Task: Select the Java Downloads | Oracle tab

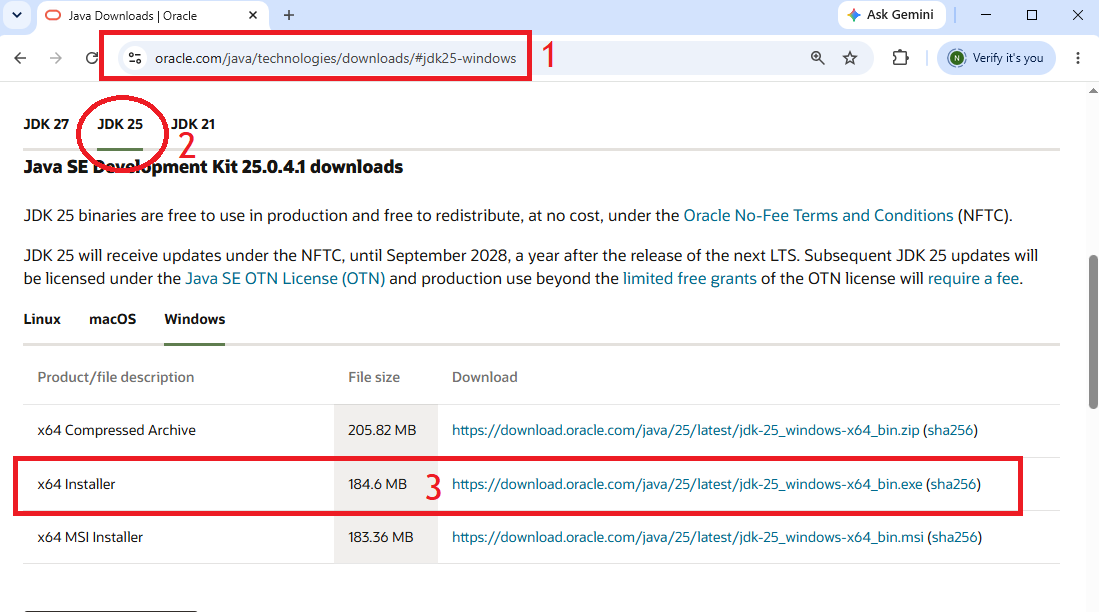Action: pos(151,15)
